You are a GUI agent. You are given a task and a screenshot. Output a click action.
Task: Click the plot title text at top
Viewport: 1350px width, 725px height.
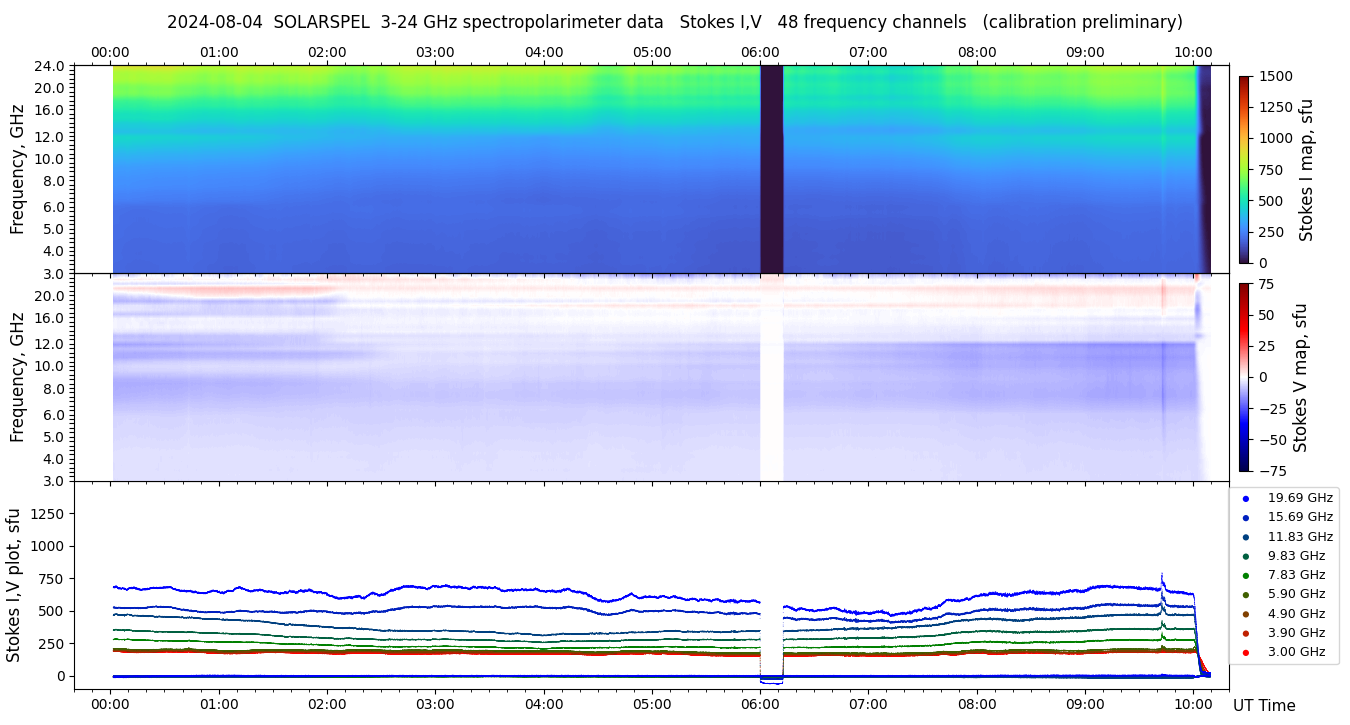tap(674, 22)
